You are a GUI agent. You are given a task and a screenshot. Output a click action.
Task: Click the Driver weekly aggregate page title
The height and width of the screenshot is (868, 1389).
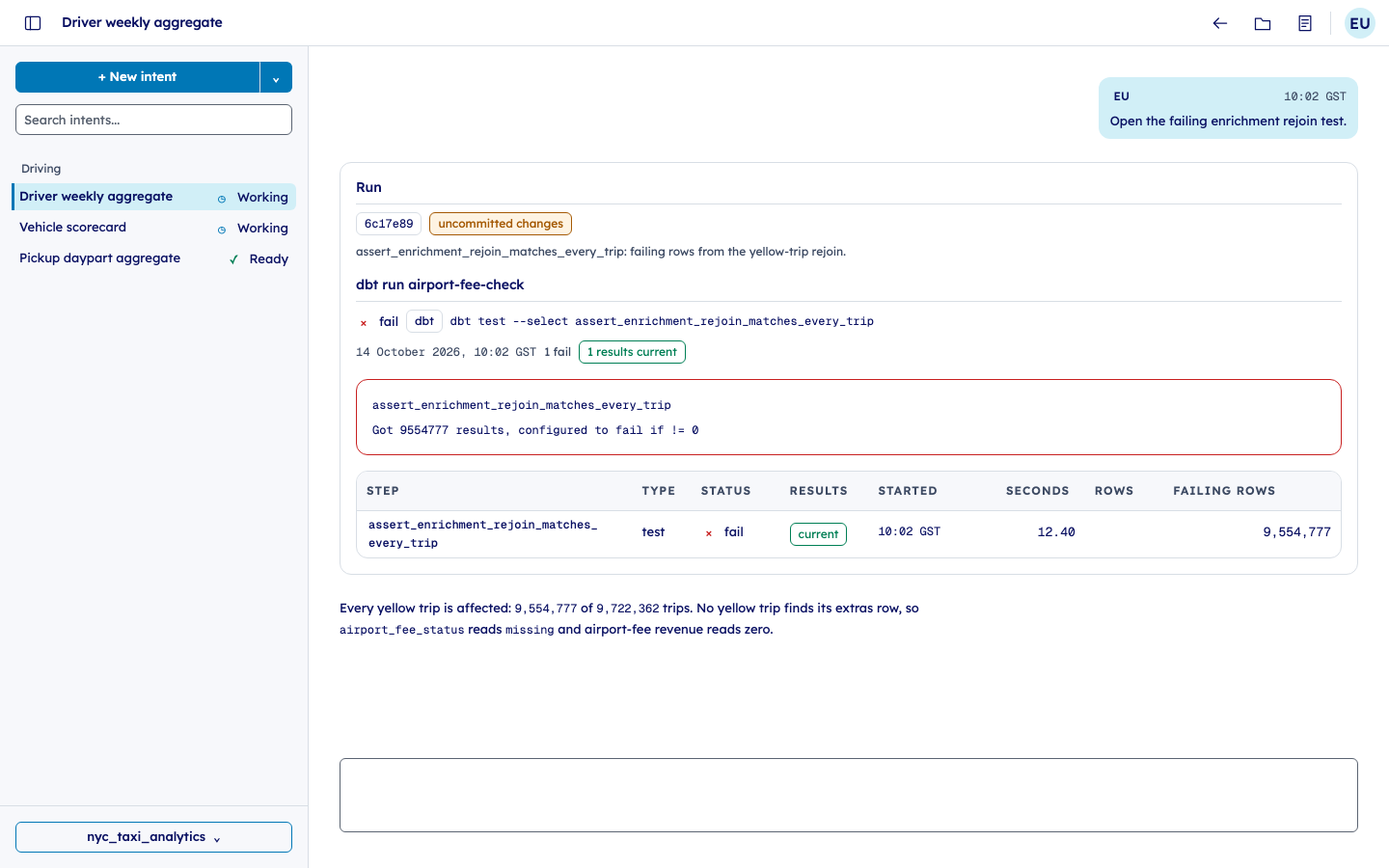tap(142, 22)
